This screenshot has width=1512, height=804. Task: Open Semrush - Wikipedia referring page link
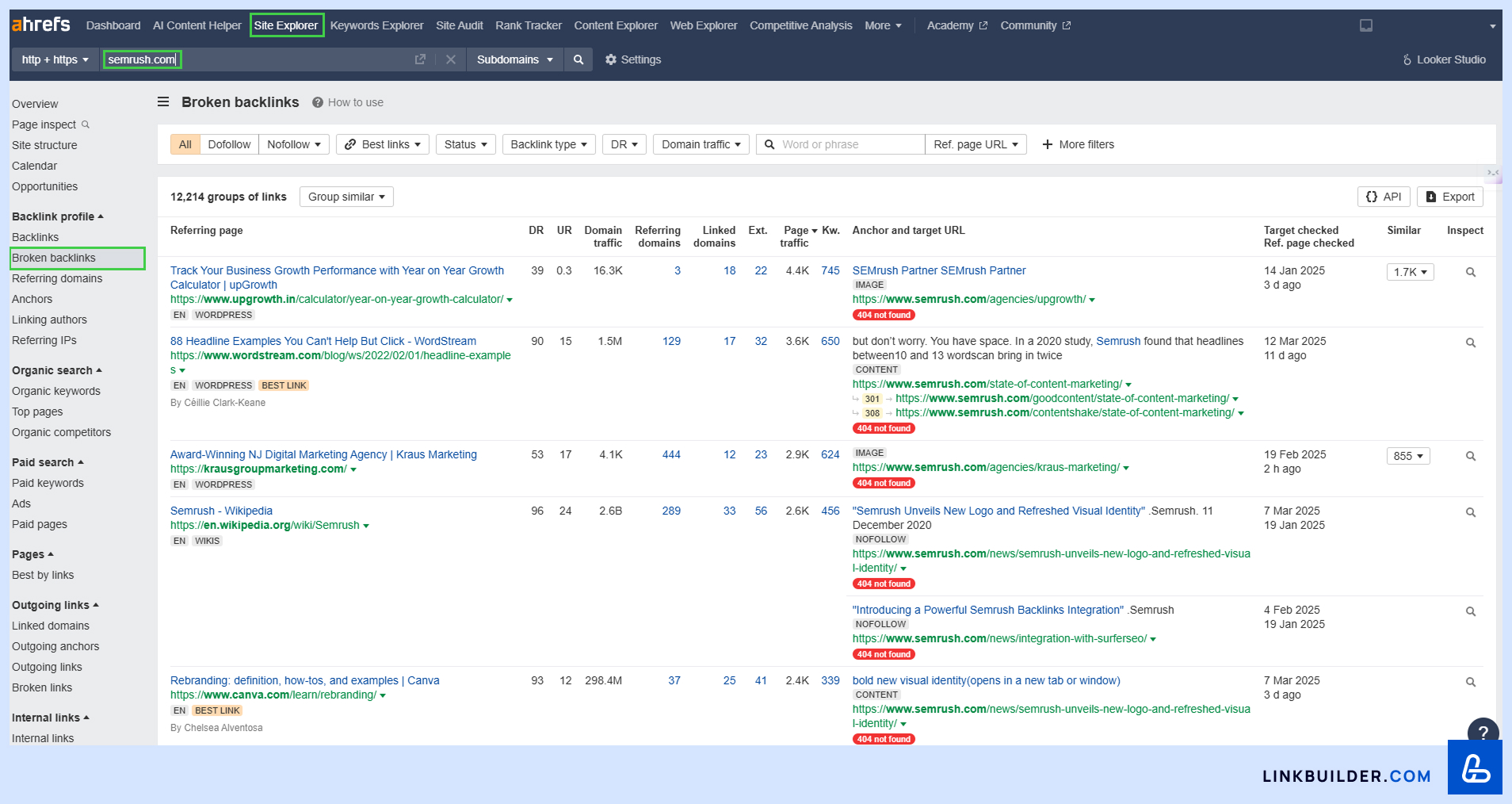[221, 511]
